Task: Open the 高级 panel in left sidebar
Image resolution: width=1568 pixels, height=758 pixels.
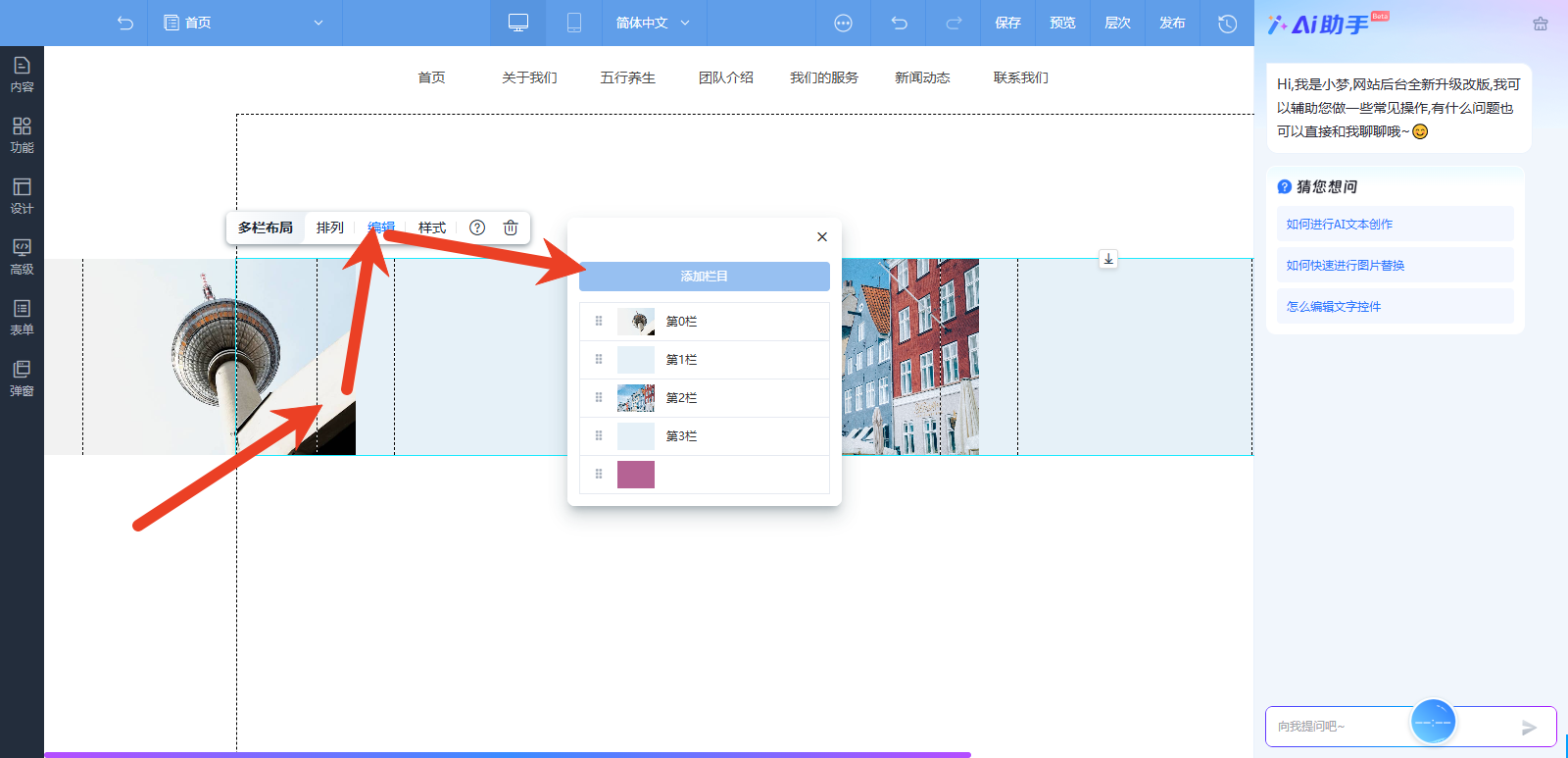Action: pyautogui.click(x=22, y=257)
